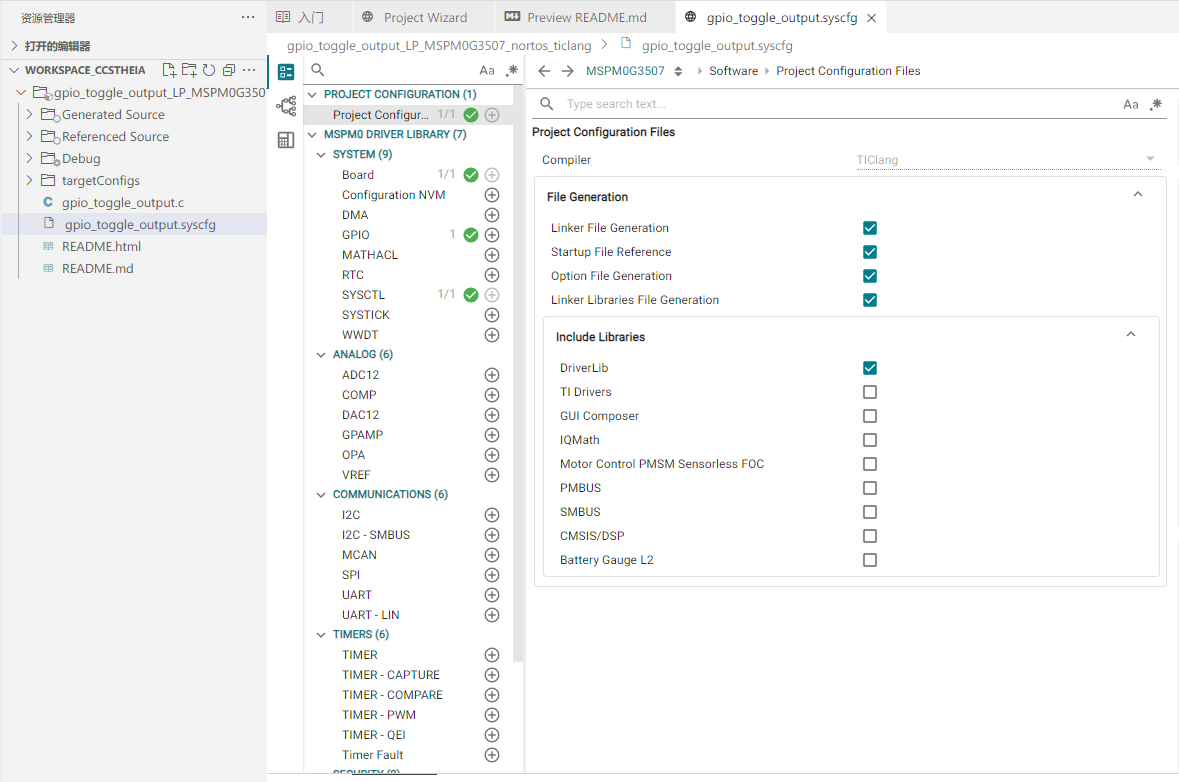Open the device connection graph view icon
This screenshot has width=1179, height=782.
pos(286,106)
